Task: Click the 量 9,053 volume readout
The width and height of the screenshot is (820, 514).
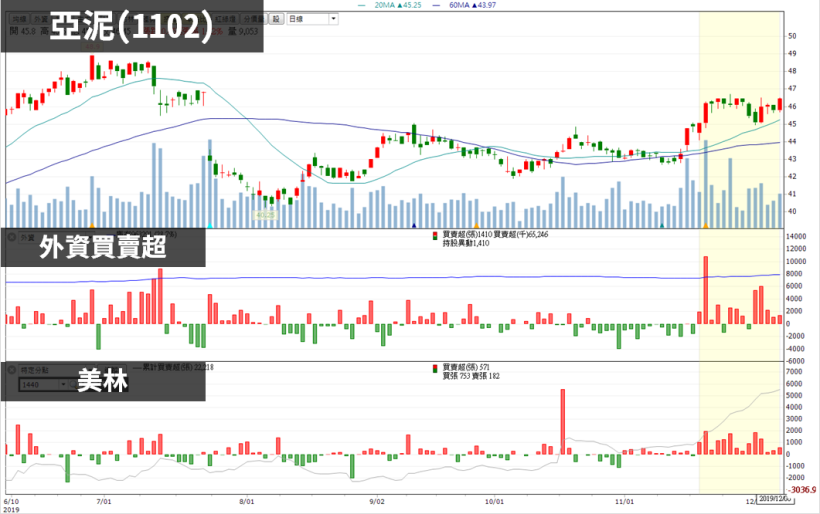Action: point(243,31)
